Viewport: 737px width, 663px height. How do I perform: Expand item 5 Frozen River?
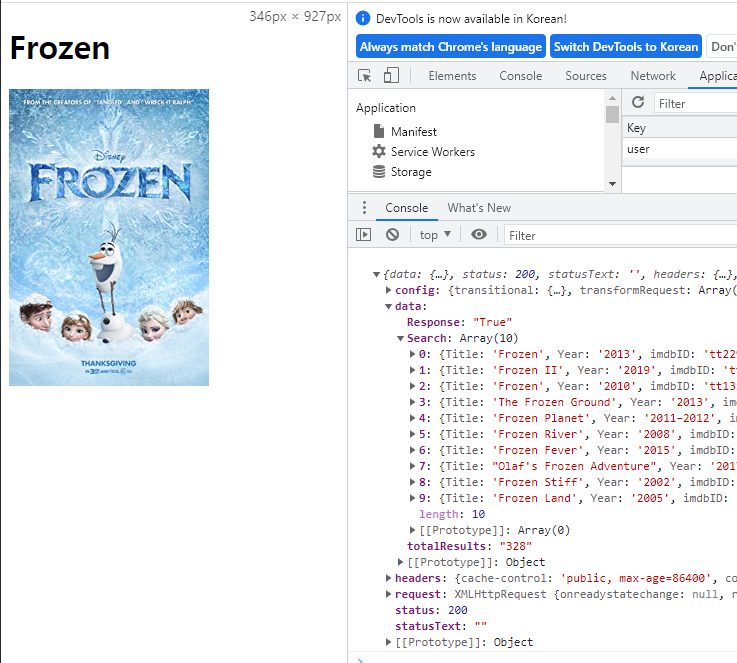click(412, 434)
